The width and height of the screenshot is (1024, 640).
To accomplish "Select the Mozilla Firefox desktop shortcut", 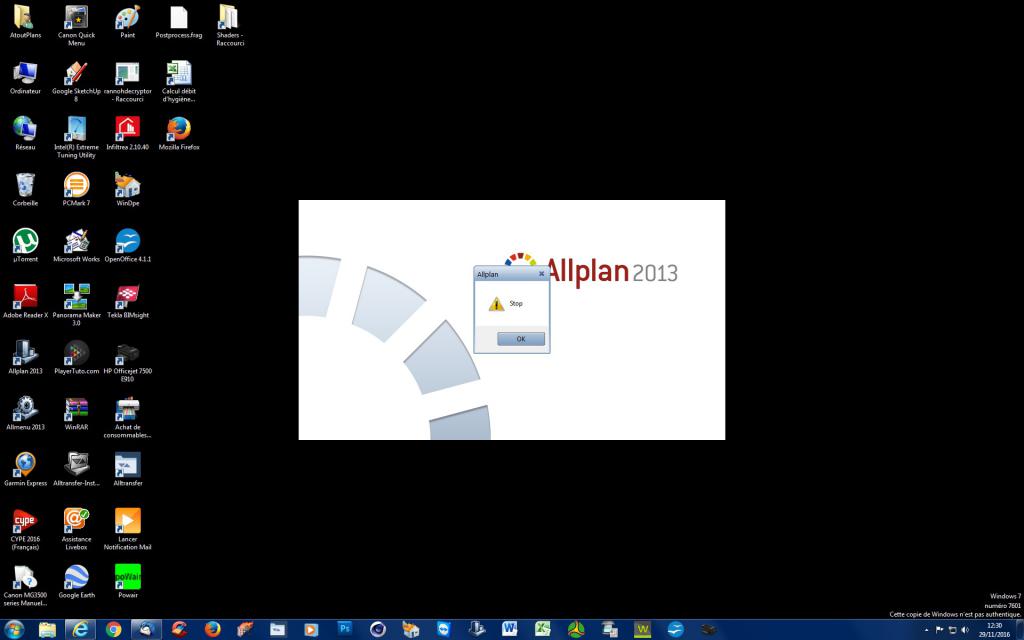I will tap(178, 135).
